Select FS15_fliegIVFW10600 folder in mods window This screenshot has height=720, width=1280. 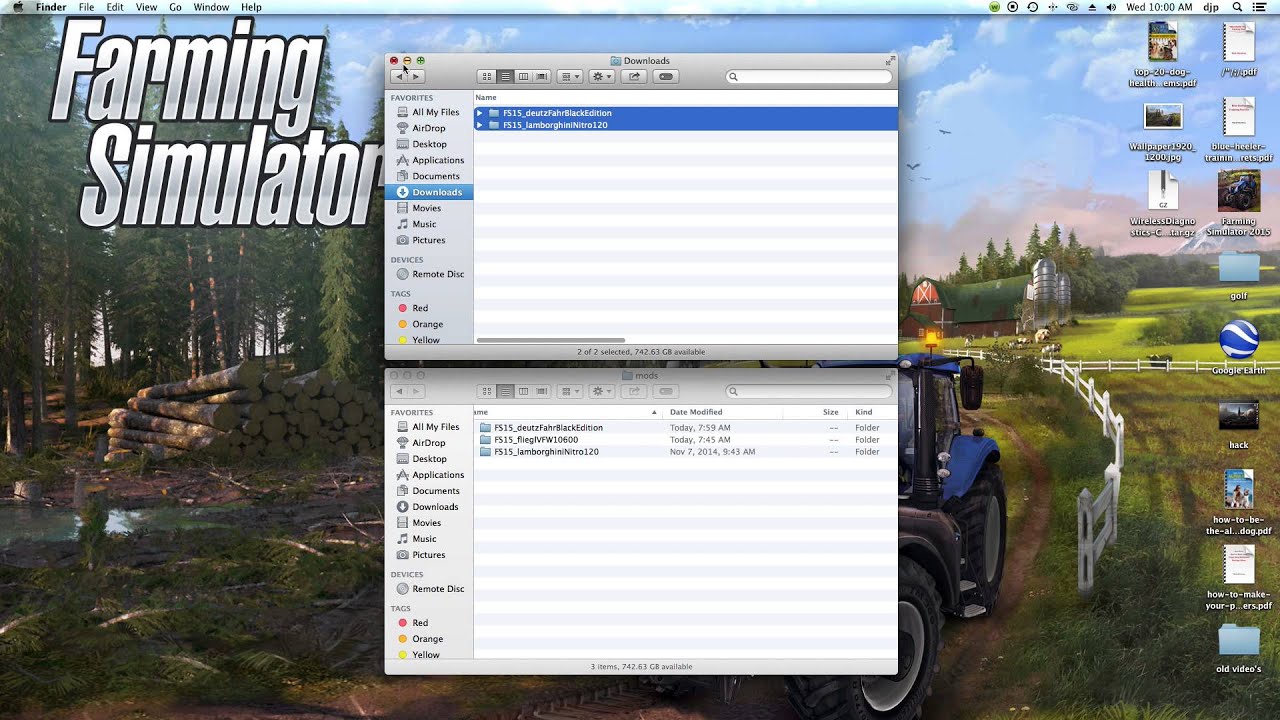pyautogui.click(x=686, y=440)
